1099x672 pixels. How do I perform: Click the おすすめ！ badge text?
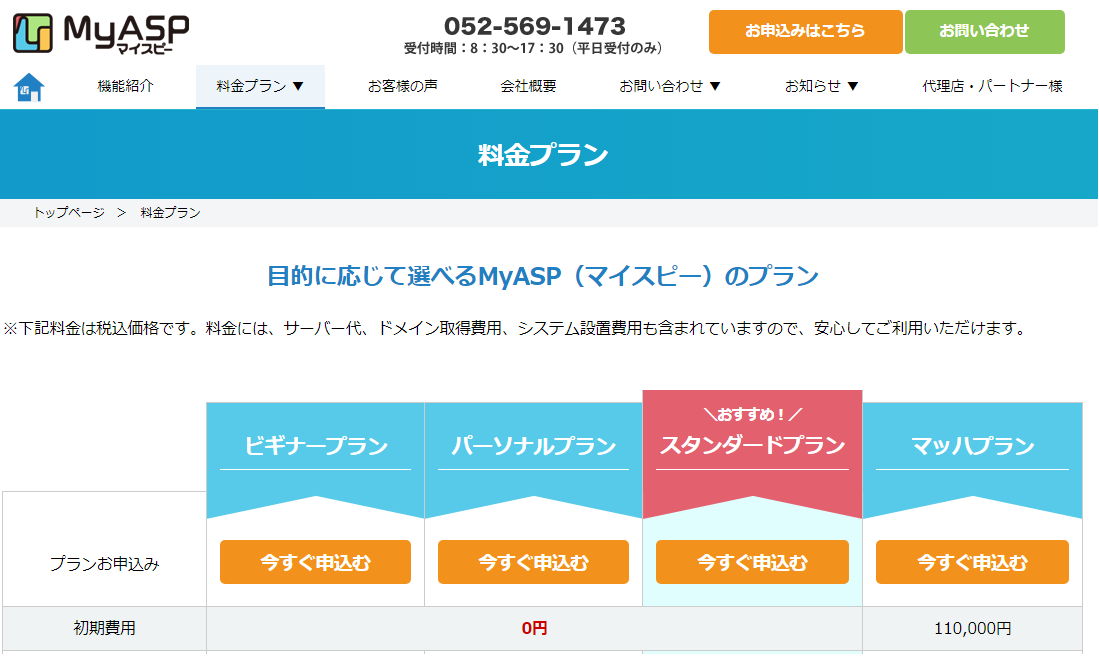coord(752,415)
